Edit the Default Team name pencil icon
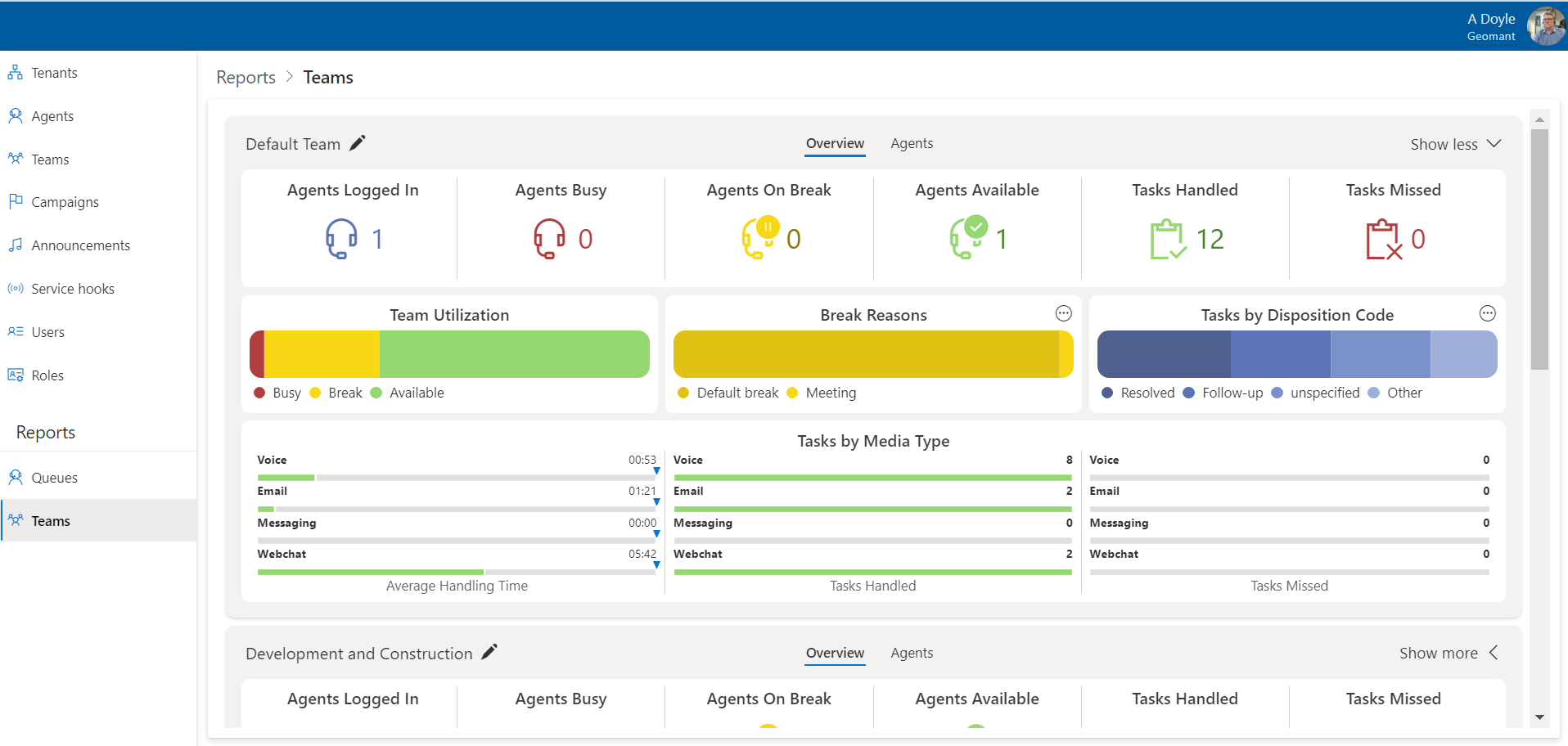1568x746 pixels. coord(358,143)
